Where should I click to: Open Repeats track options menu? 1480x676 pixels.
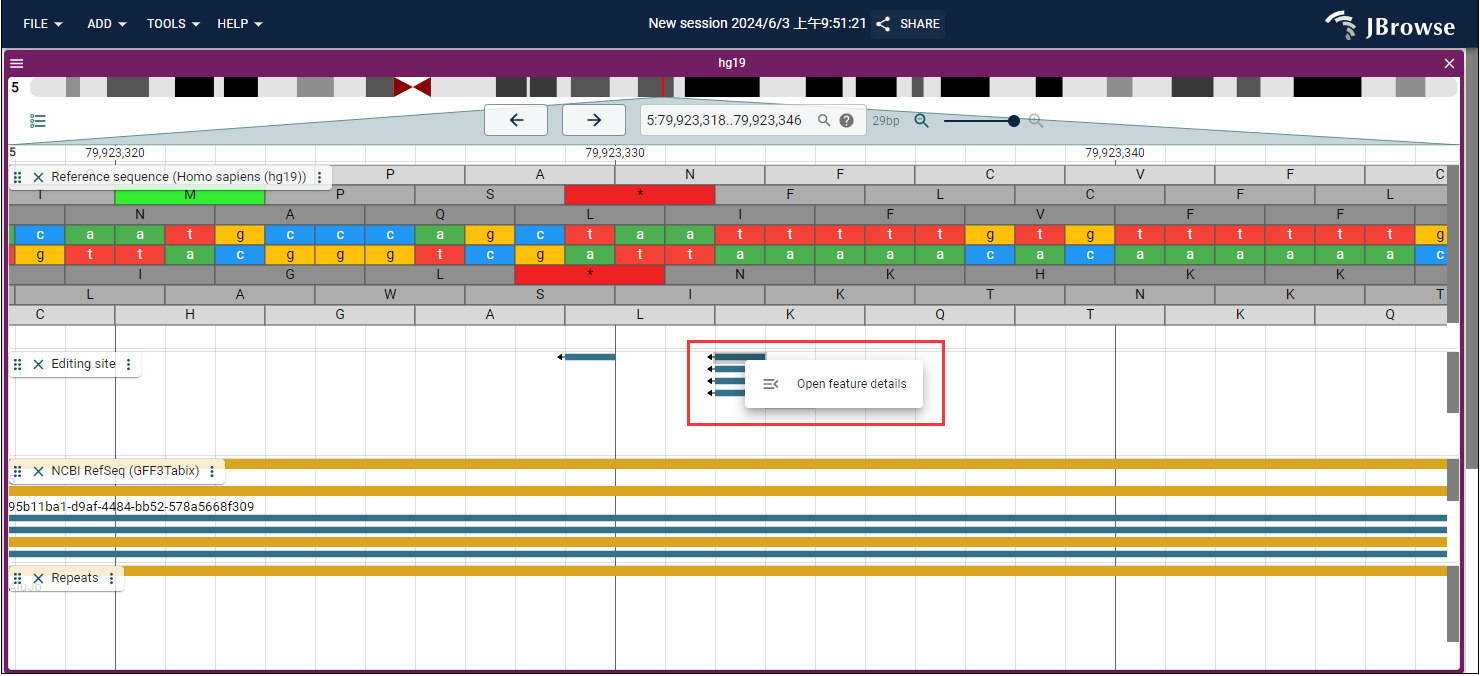click(111, 579)
